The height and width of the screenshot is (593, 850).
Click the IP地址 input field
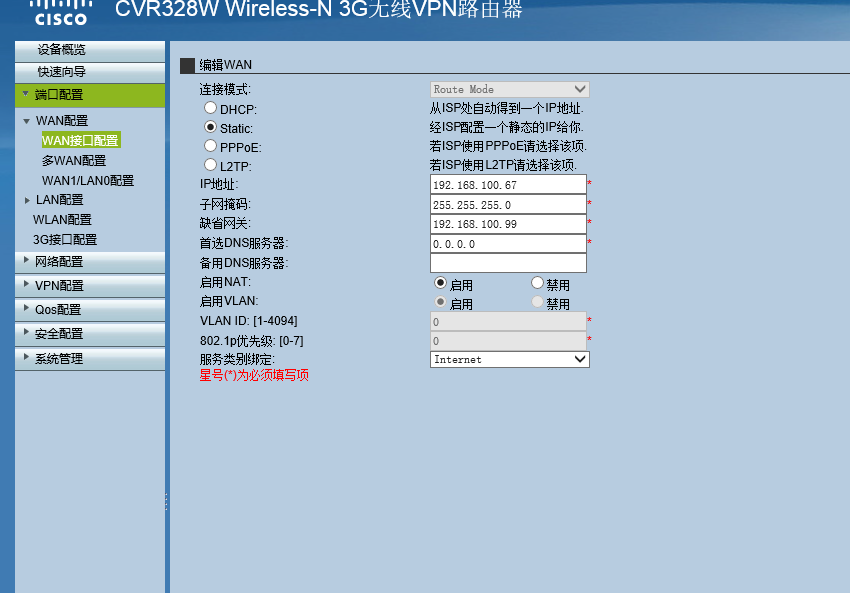coord(508,184)
